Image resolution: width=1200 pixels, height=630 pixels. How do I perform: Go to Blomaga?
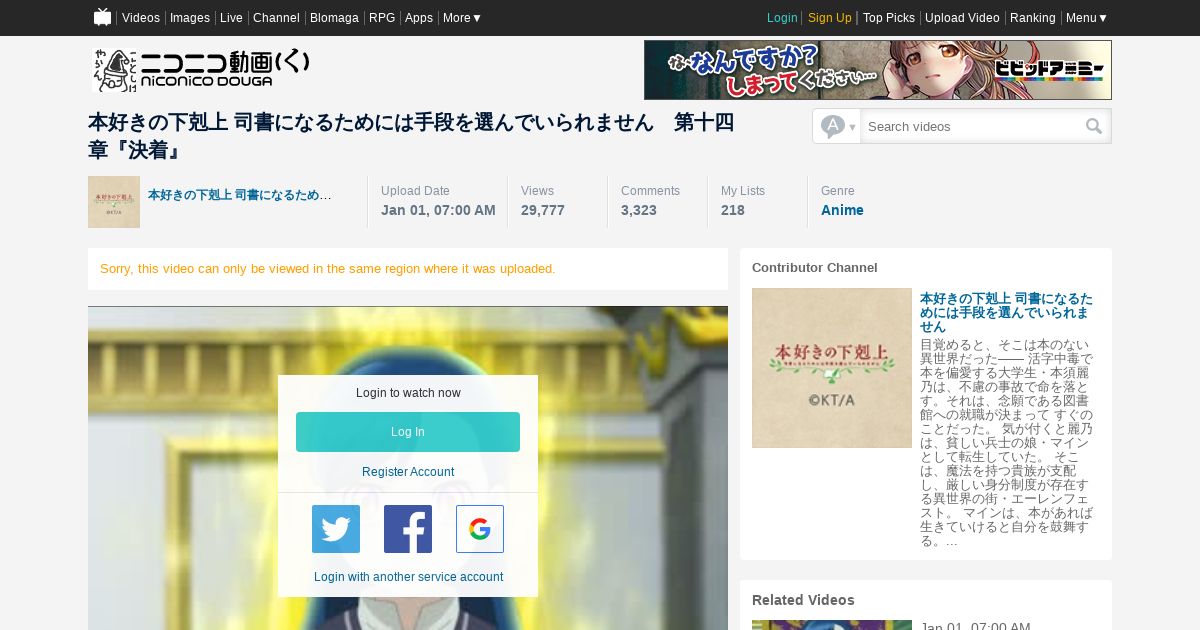334,18
